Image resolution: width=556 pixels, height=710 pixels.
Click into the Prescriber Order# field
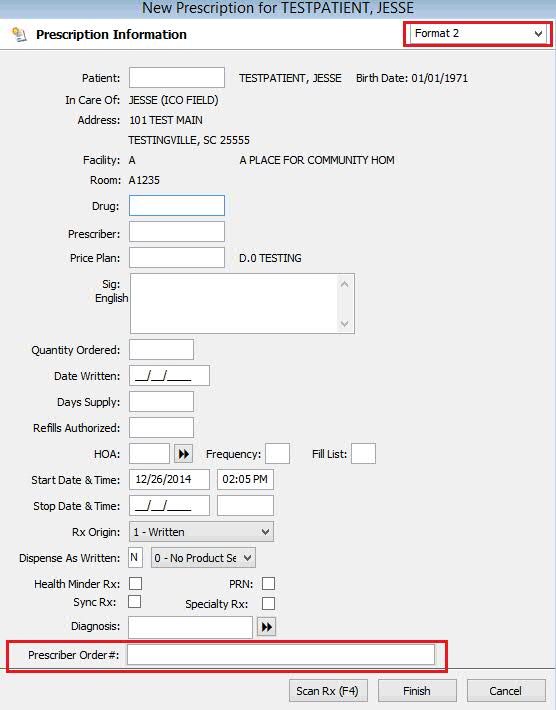click(x=281, y=655)
